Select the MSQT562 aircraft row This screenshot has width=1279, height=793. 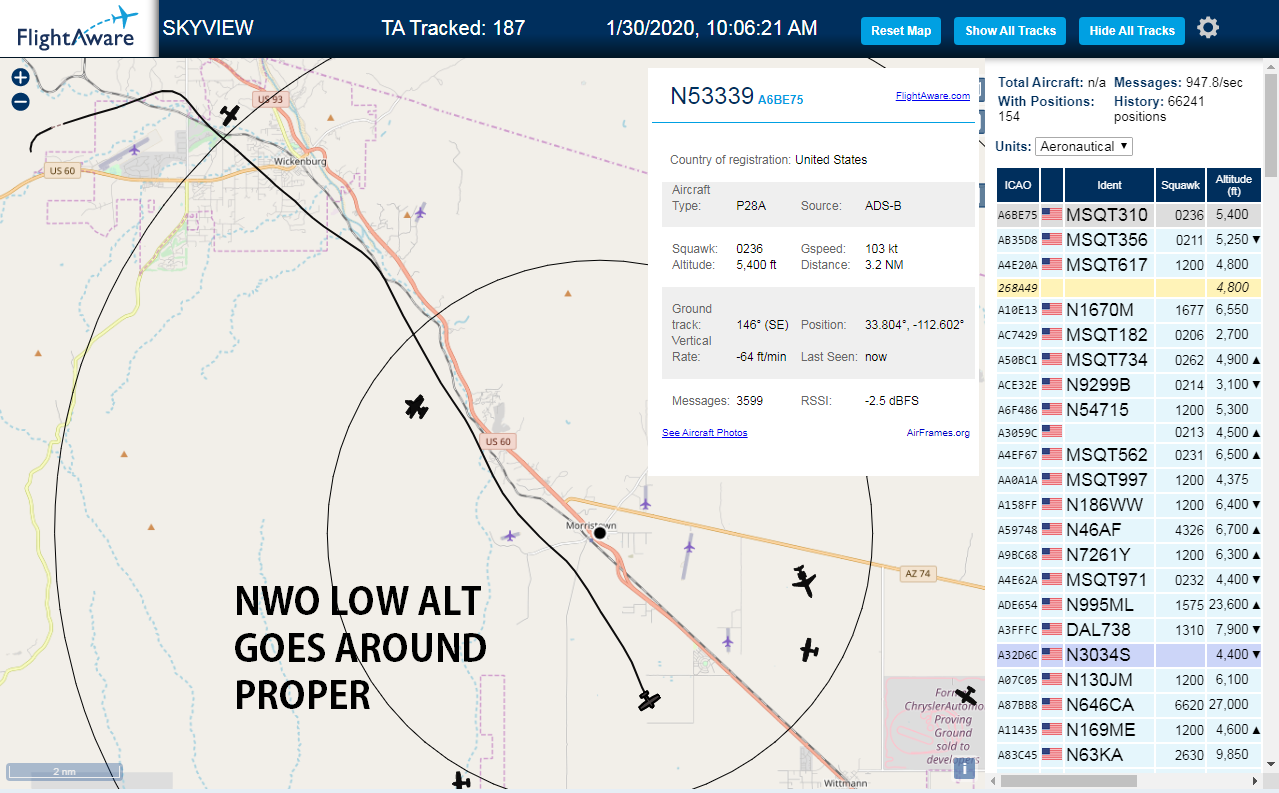(x=1129, y=455)
